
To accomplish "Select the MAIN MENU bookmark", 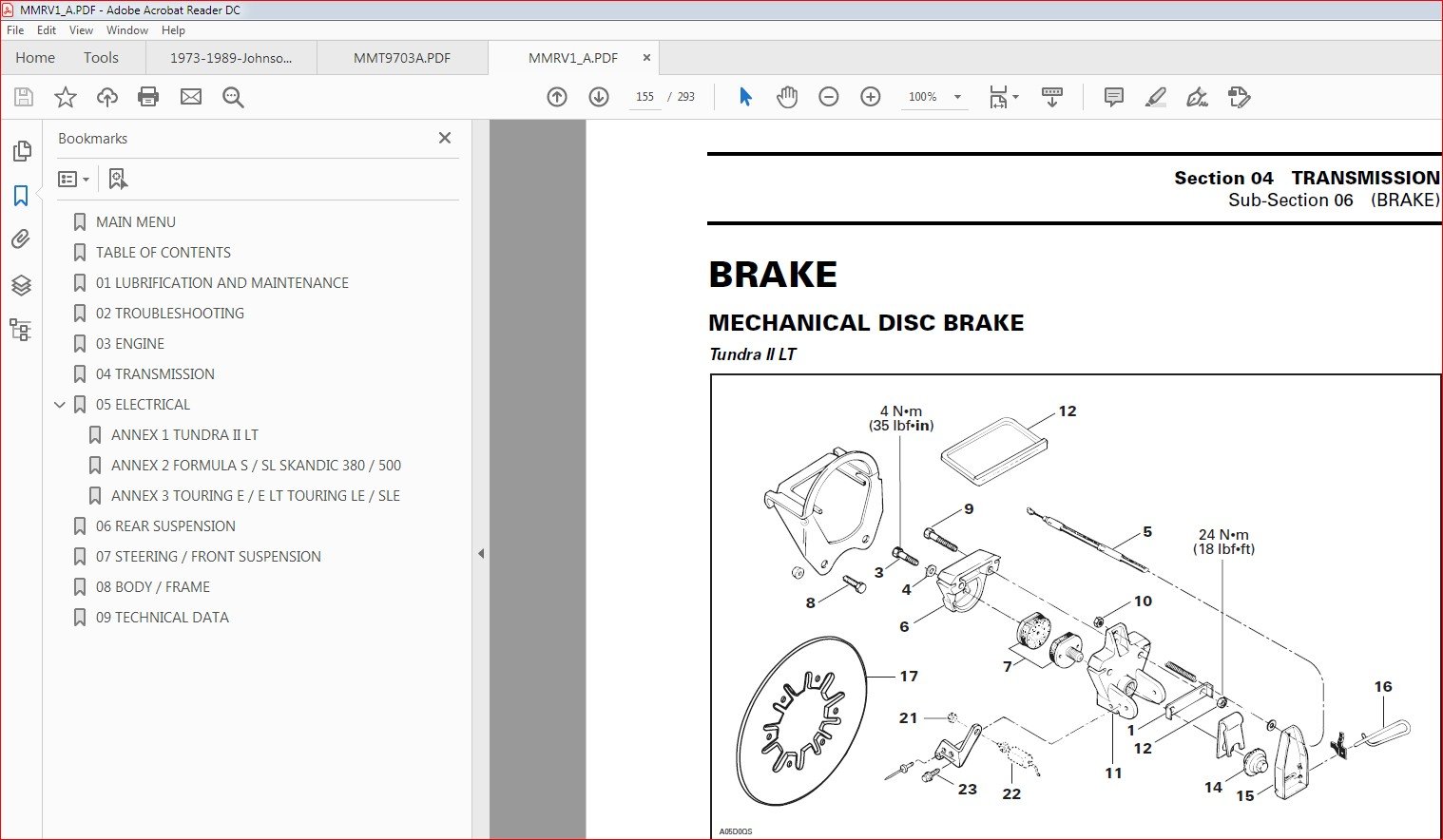I will (x=136, y=222).
